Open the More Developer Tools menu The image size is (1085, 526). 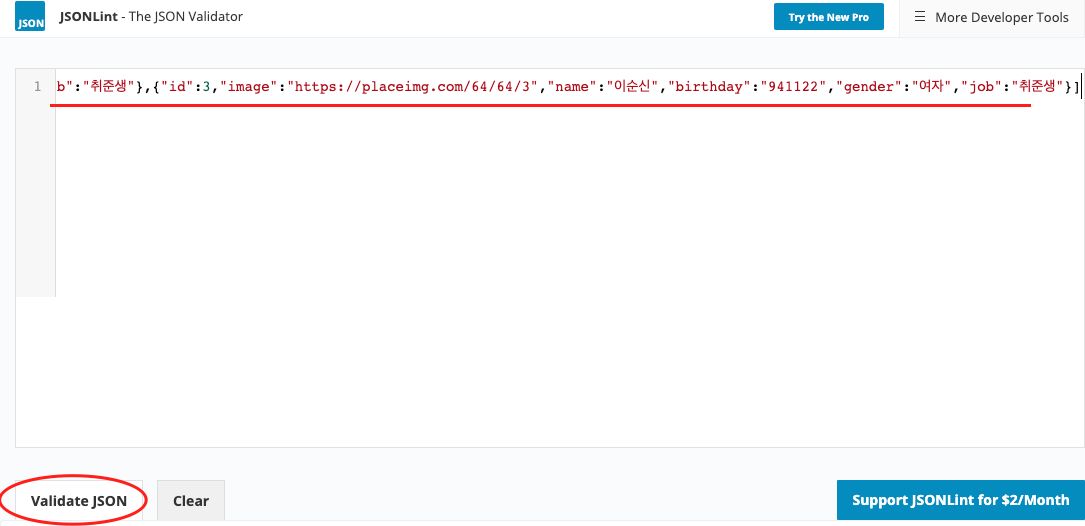[992, 17]
